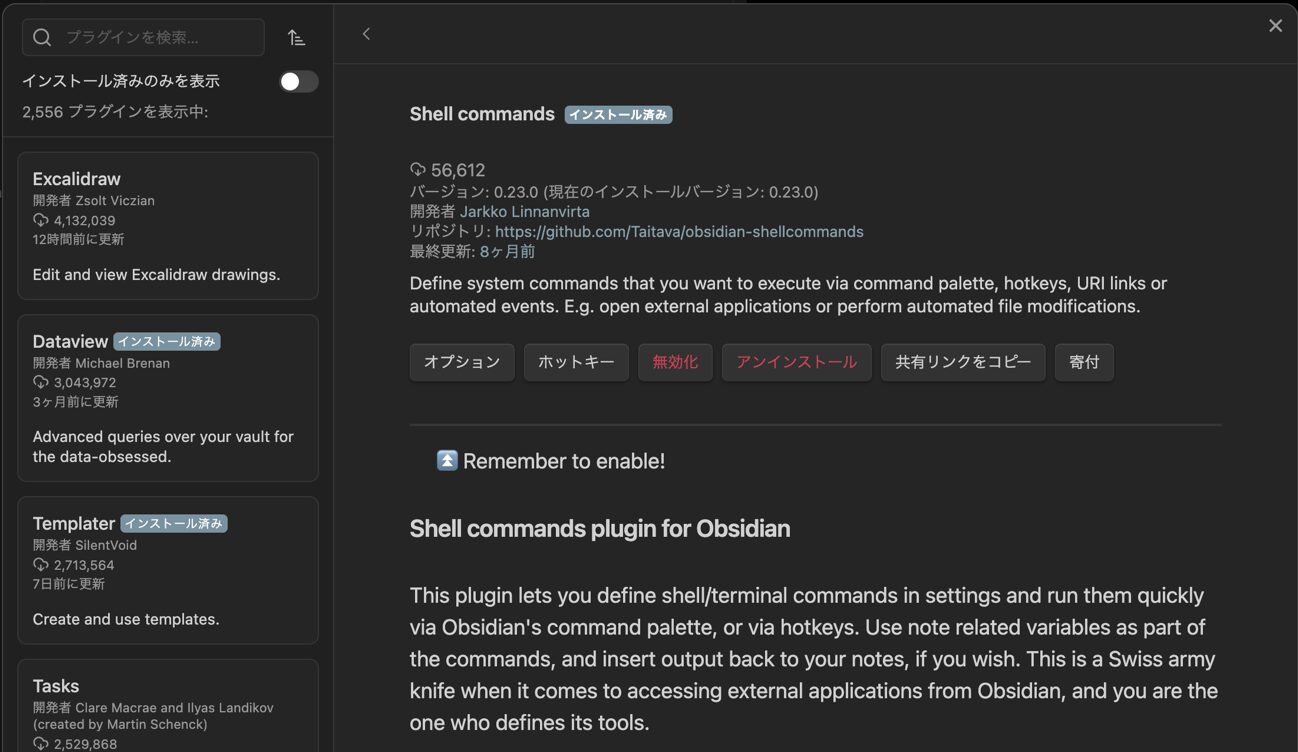The width and height of the screenshot is (1298, 752).
Task: Click the オプション button
Action: (x=462, y=362)
